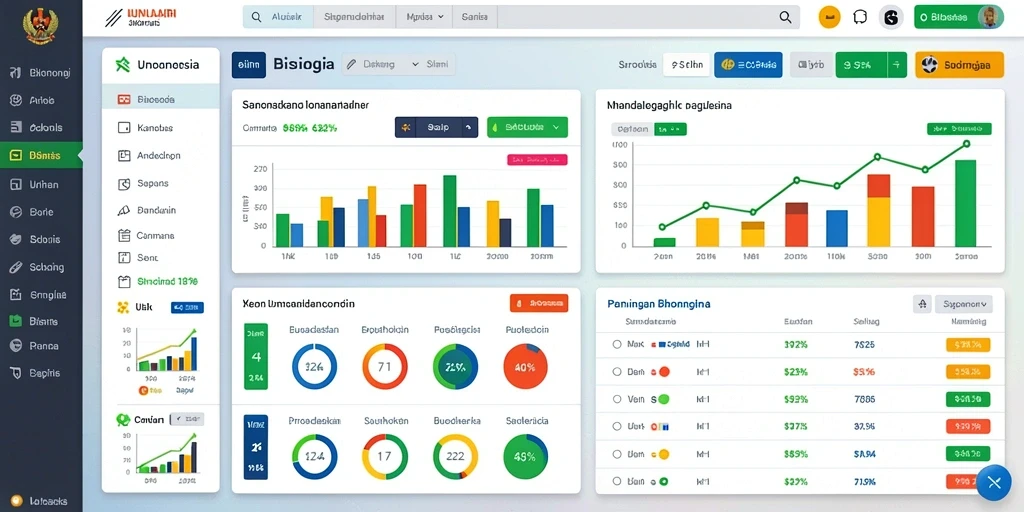This screenshot has height=512, width=1024.
Task: Click the emblem logo in the dark sidebar
Action: [40, 27]
